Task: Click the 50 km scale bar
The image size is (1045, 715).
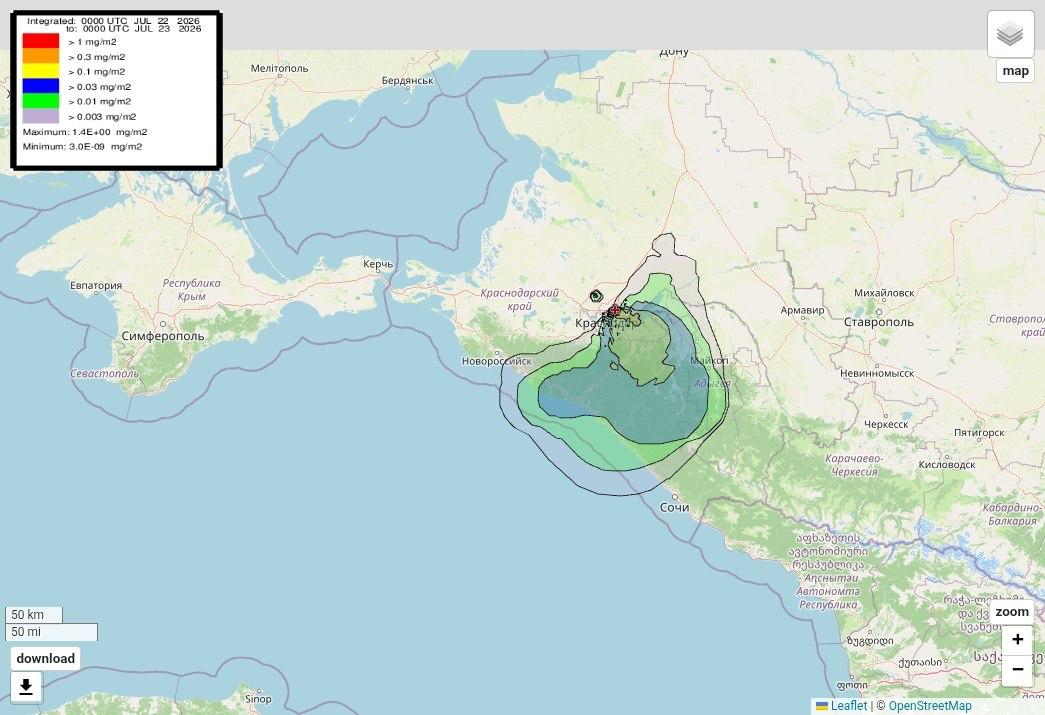Action: pos(34,614)
